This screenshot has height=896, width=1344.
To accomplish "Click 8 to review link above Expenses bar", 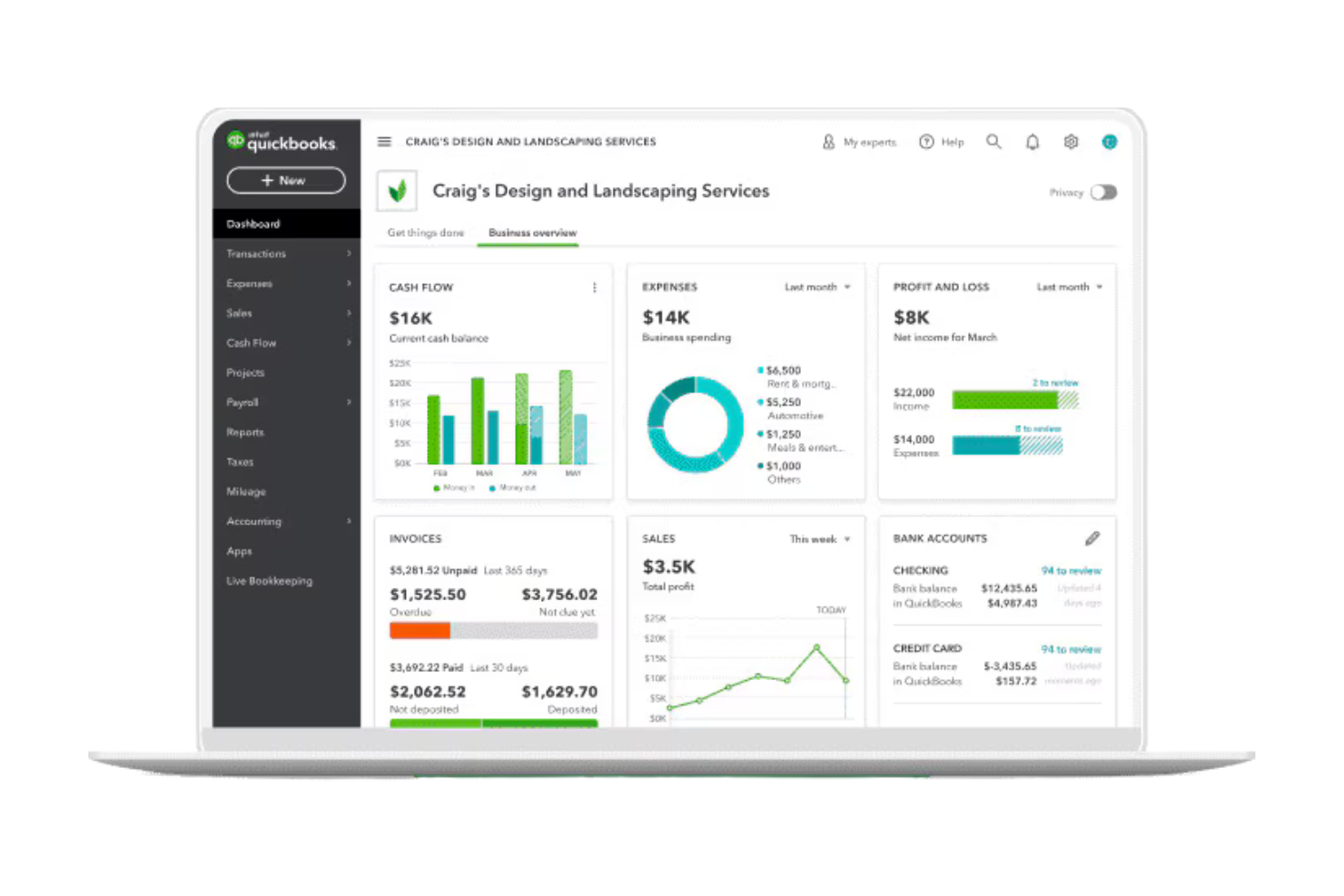I will [1038, 428].
